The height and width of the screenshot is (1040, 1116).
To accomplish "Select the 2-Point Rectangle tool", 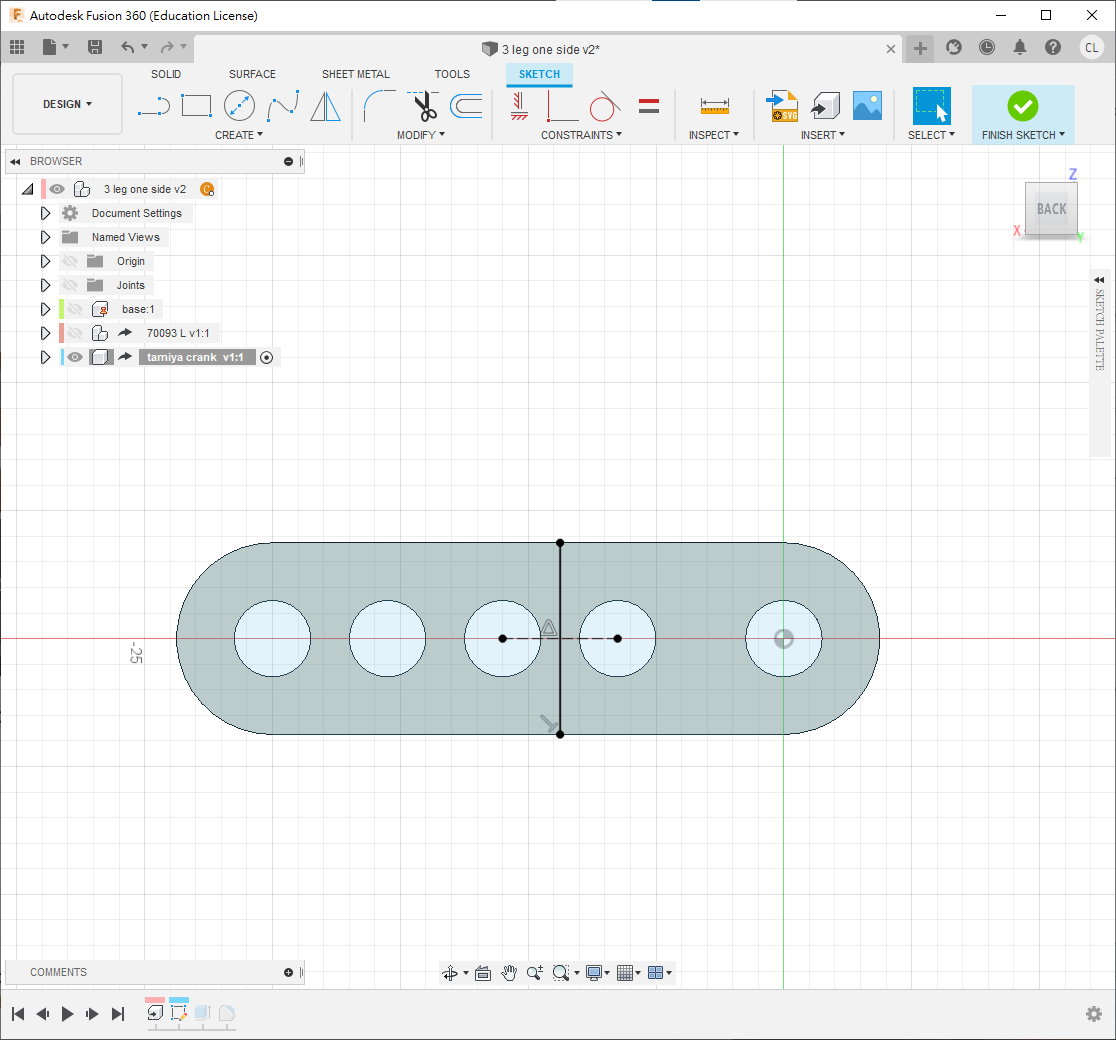I will pos(196,105).
